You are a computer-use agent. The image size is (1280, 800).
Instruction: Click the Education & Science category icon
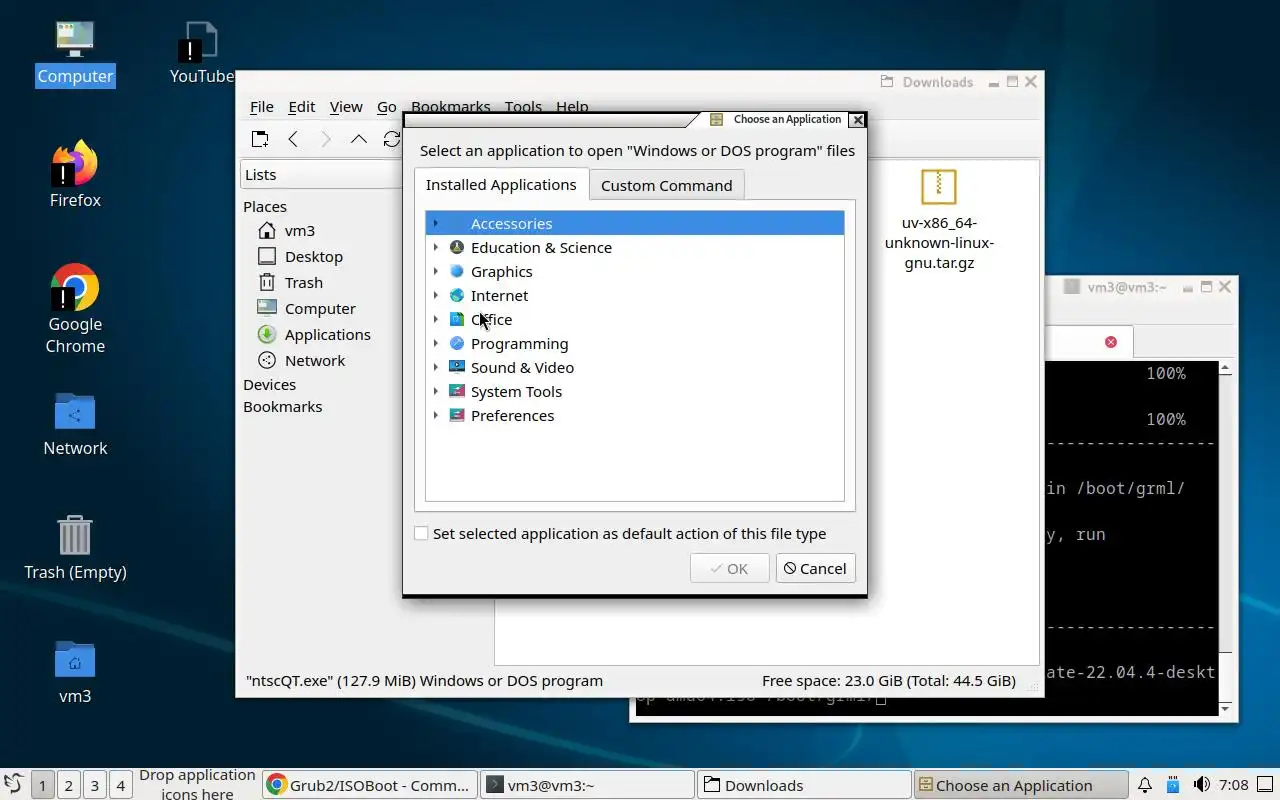click(457, 247)
